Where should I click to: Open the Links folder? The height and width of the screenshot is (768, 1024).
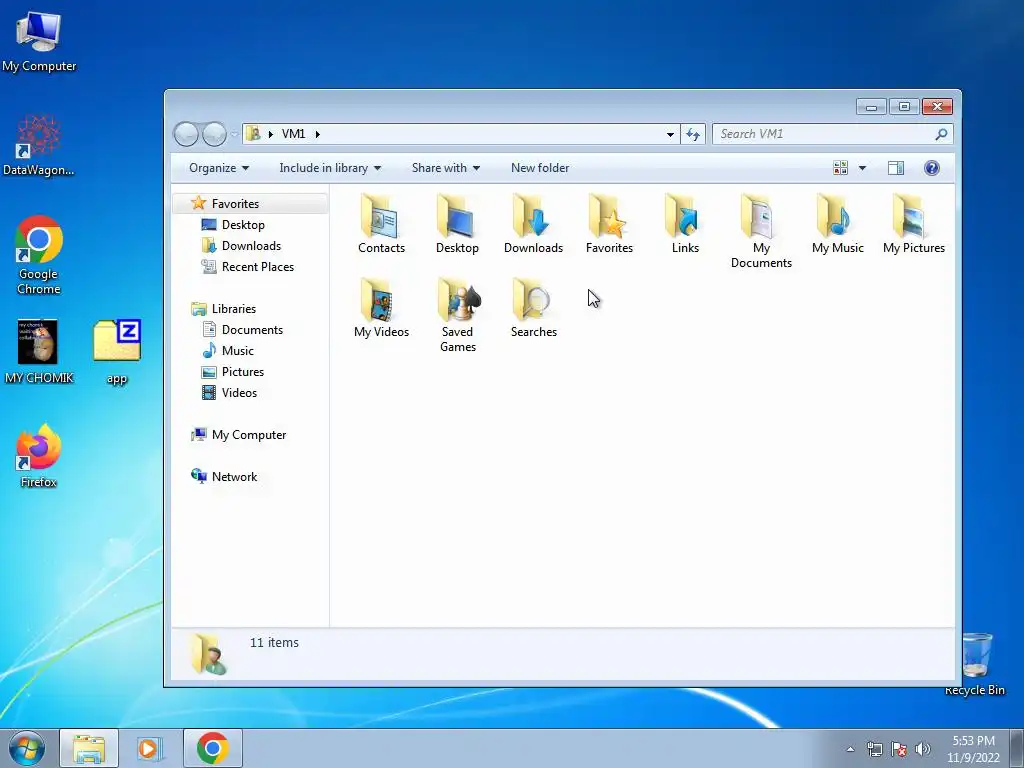685,224
